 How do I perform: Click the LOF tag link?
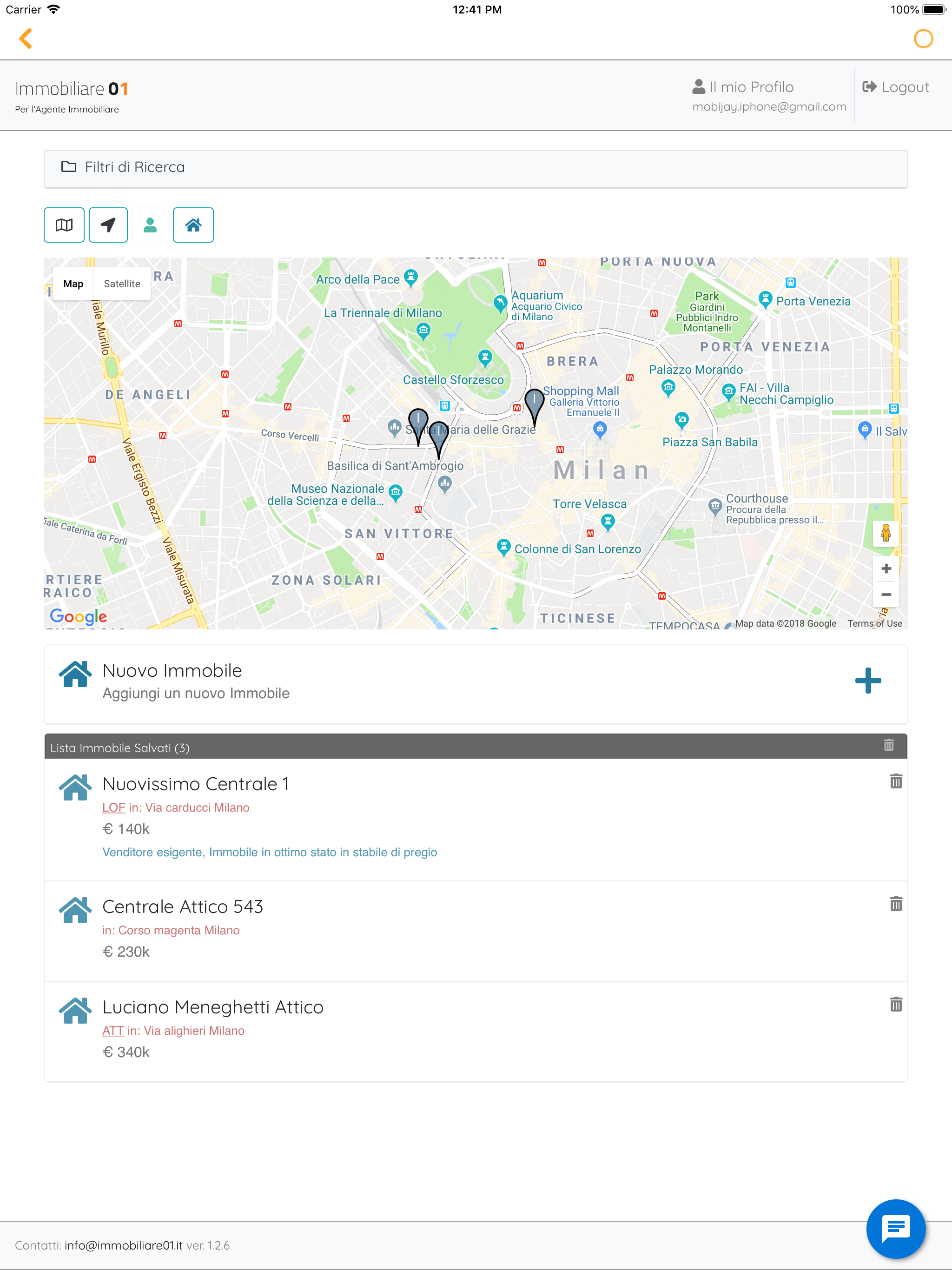coord(114,807)
